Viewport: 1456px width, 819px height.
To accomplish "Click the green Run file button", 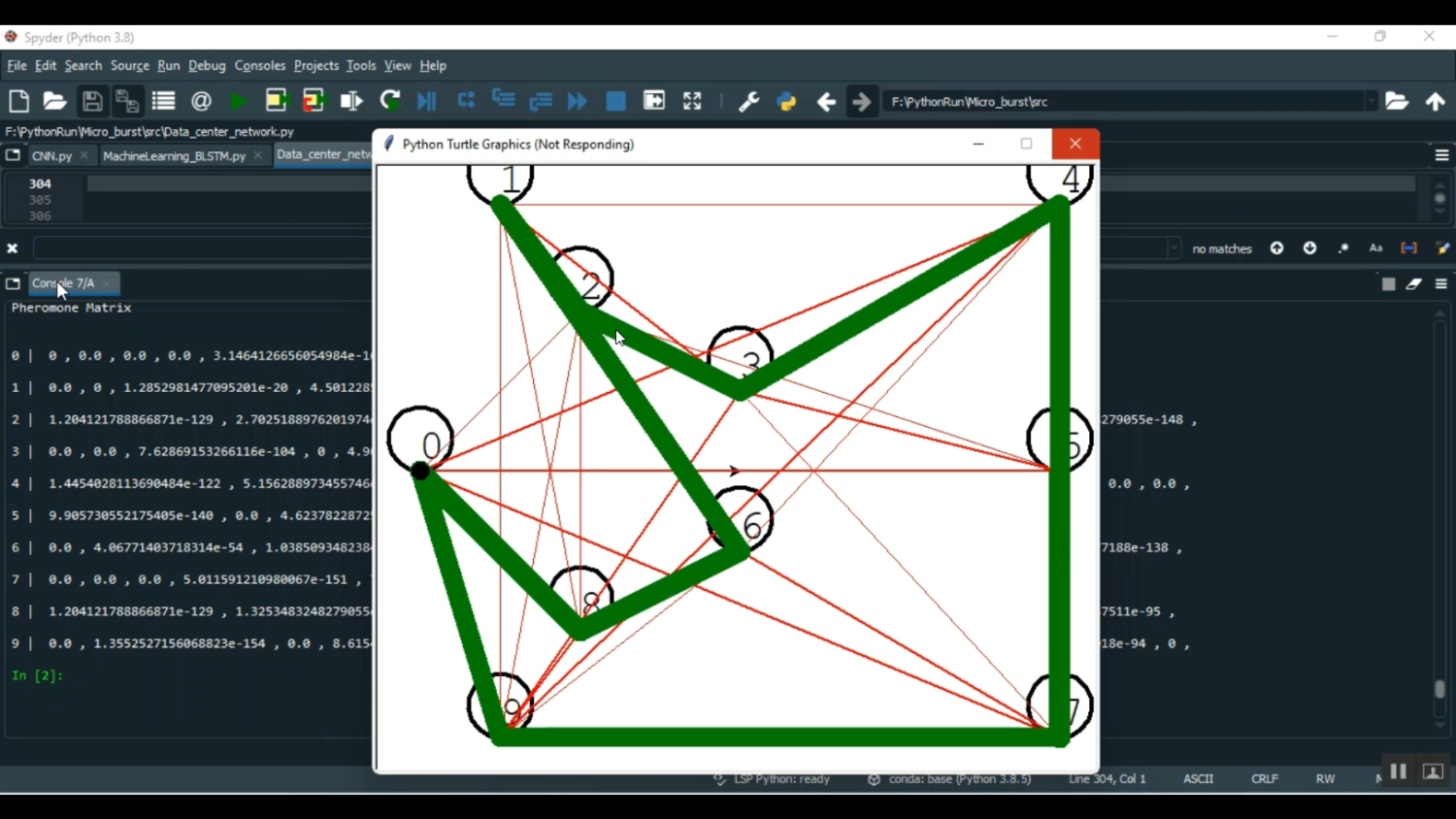I will click(238, 101).
